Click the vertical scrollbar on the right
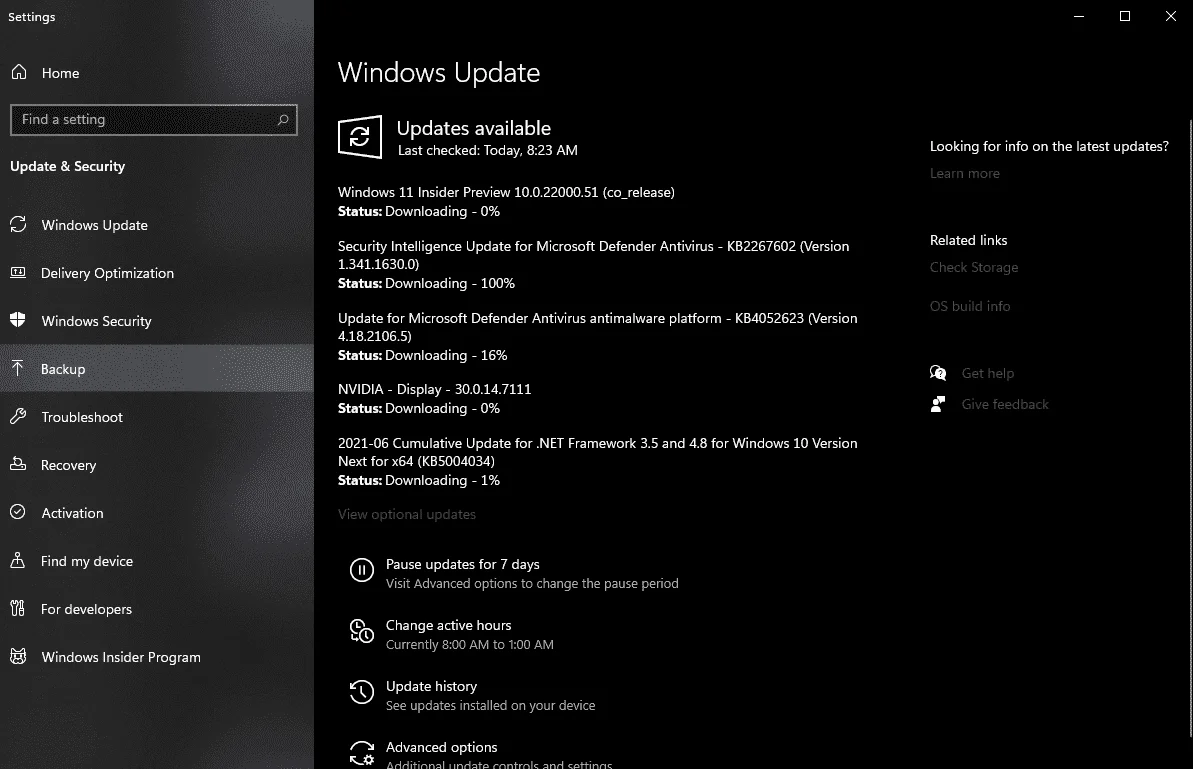The height and width of the screenshot is (769, 1193). point(1190,428)
